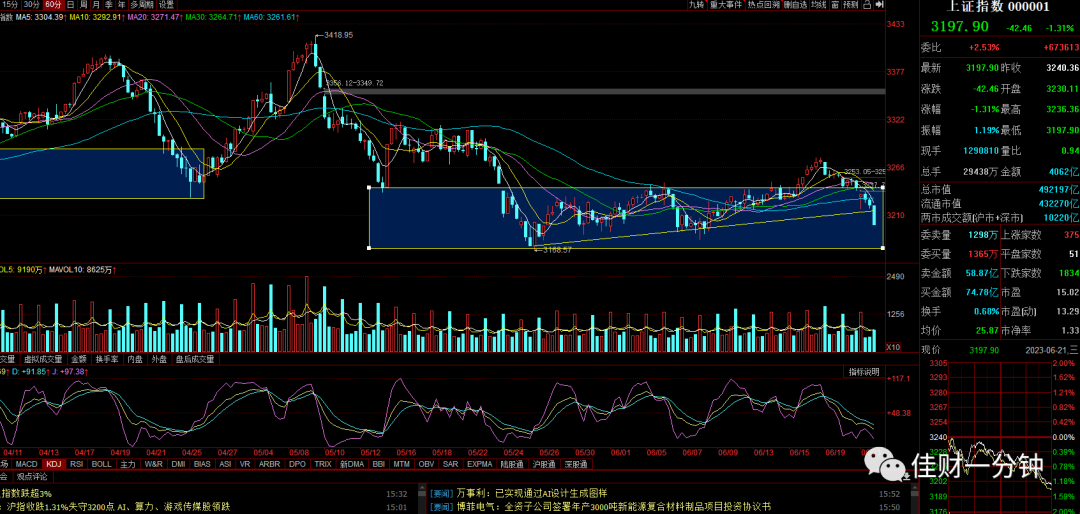Click the 3418.95 high price label

click(338, 34)
